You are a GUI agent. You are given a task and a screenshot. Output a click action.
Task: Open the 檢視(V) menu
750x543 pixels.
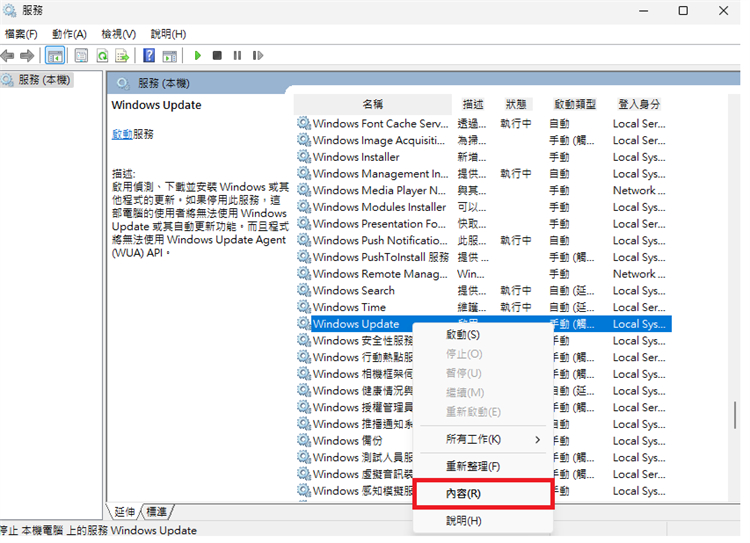pyautogui.click(x=119, y=34)
